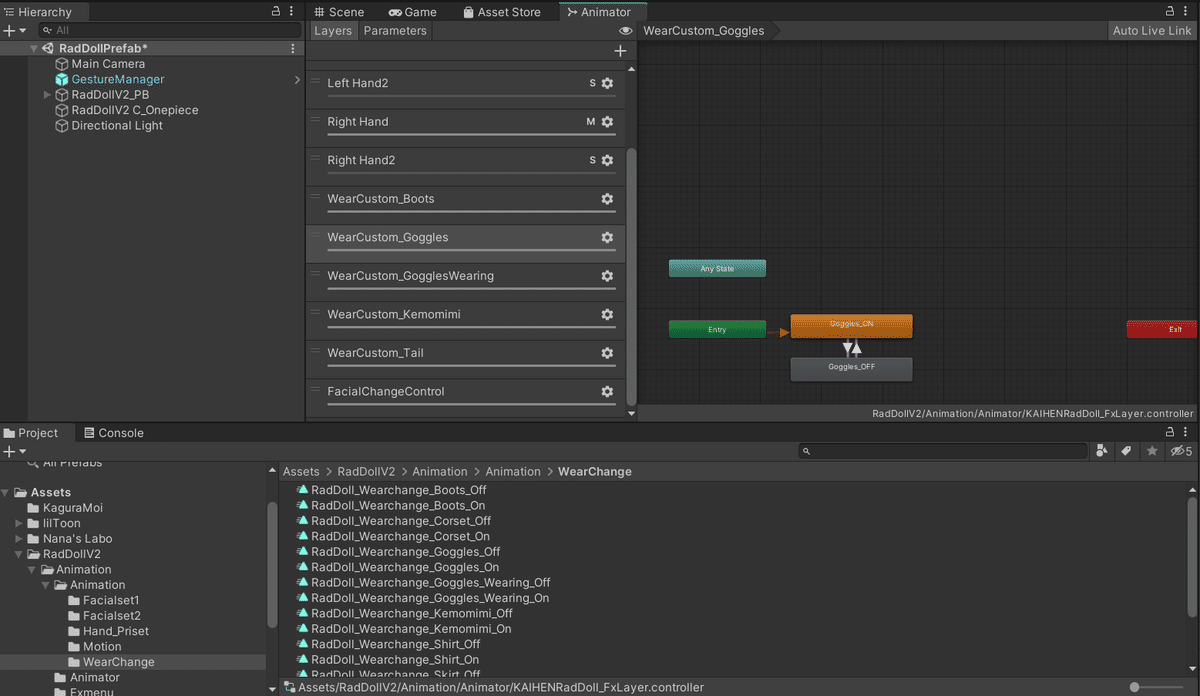This screenshot has height=696, width=1200.
Task: Filter favorite assets with the star icon
Action: point(1150,451)
